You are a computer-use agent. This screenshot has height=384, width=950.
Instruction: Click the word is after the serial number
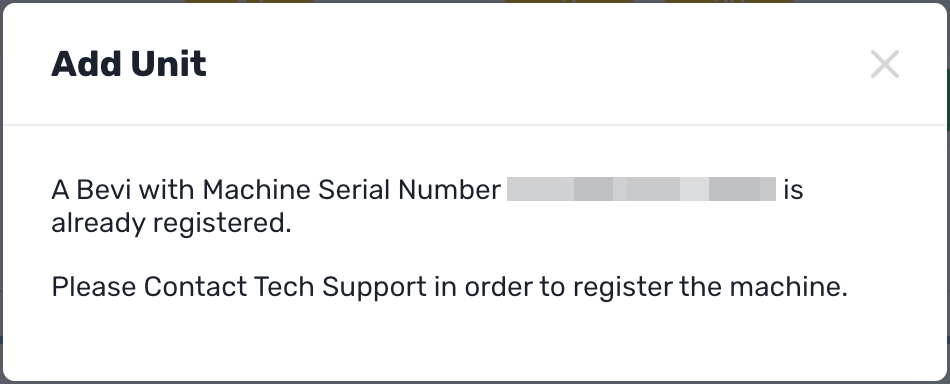click(793, 190)
